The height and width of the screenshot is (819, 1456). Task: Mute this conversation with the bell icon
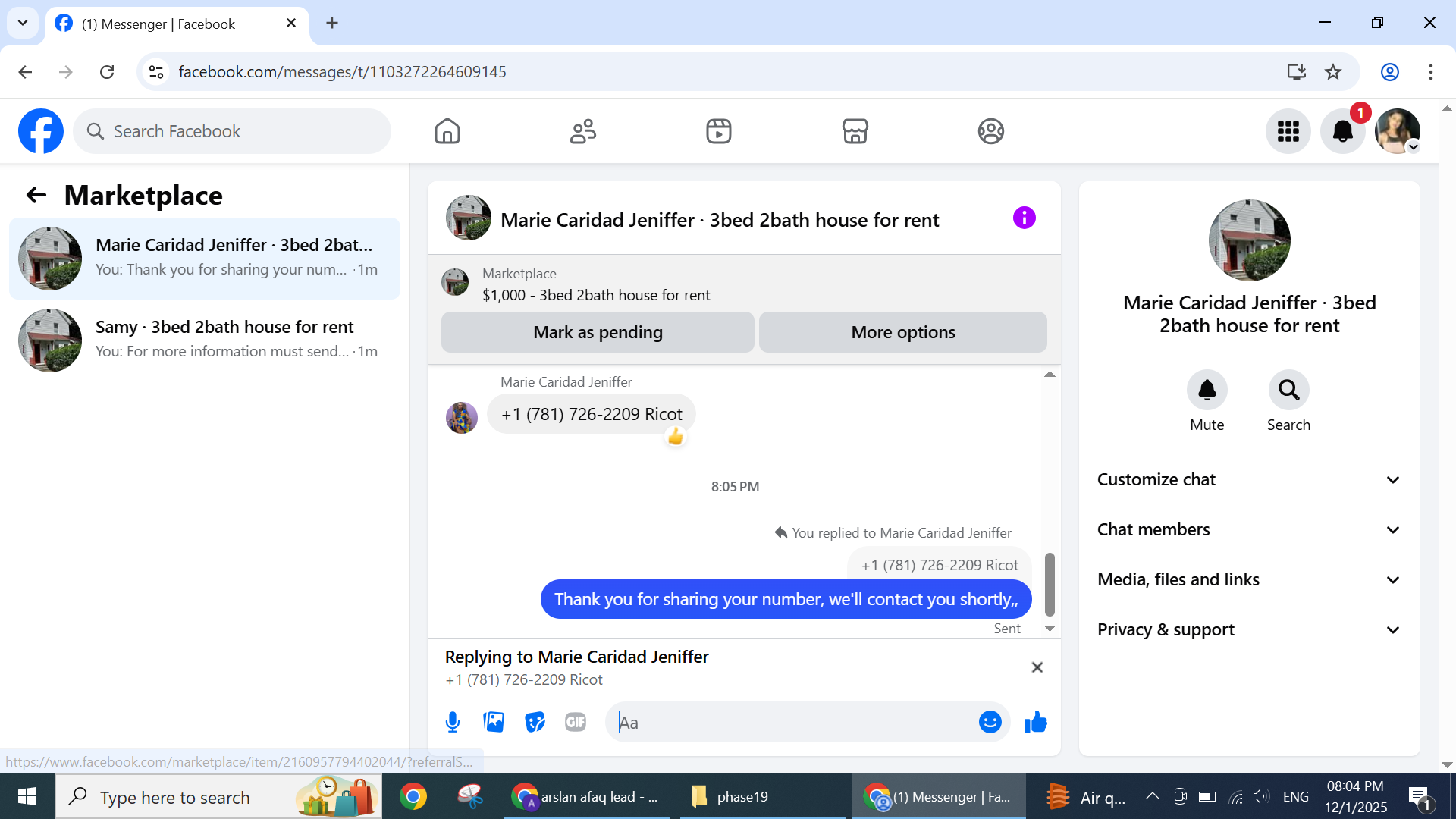pos(1207,390)
